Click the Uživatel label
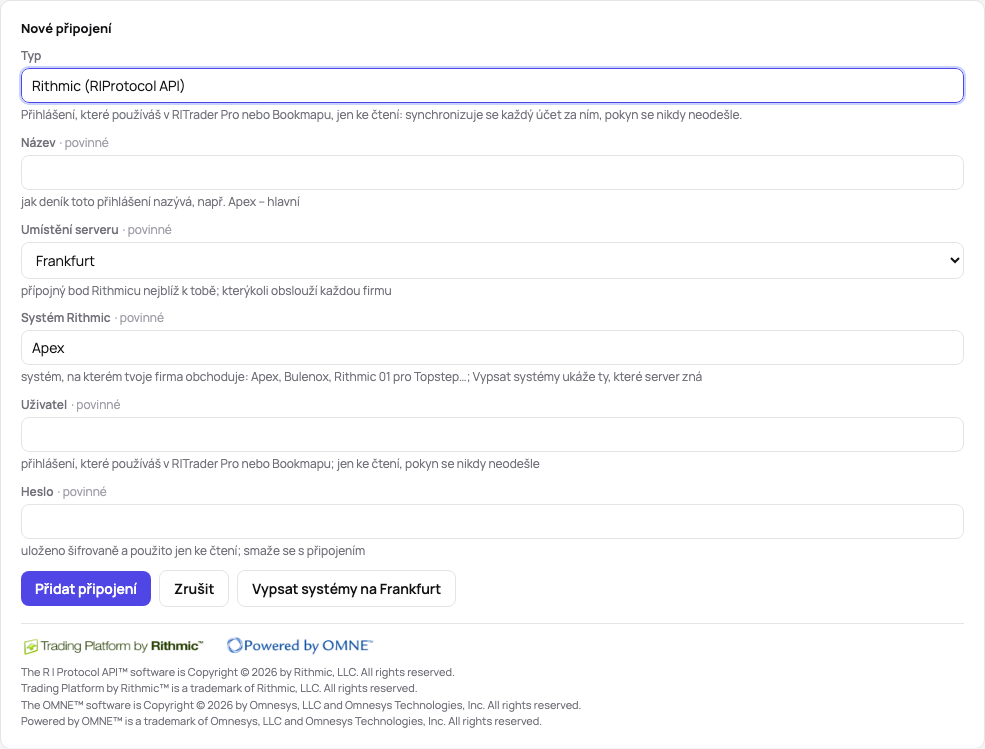This screenshot has height=749, width=985. tap(44, 405)
